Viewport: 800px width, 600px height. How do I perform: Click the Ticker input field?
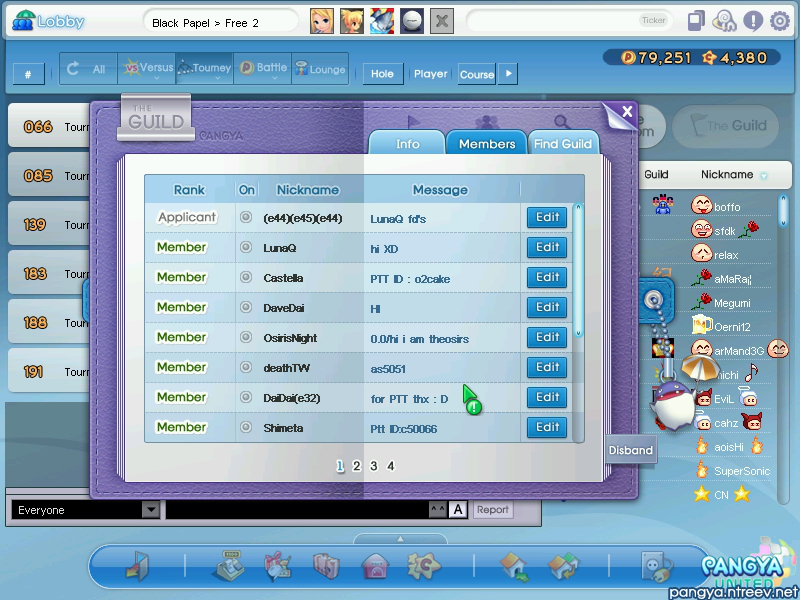coord(569,21)
